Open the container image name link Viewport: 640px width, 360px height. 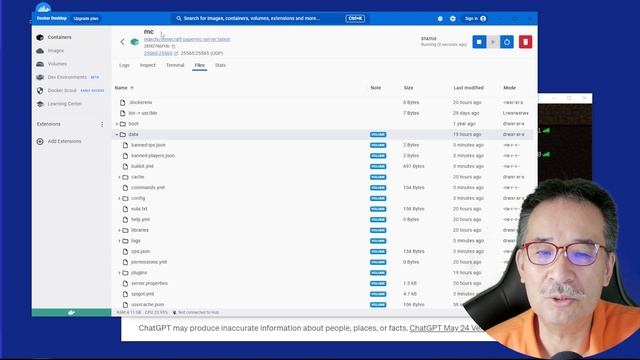point(187,40)
